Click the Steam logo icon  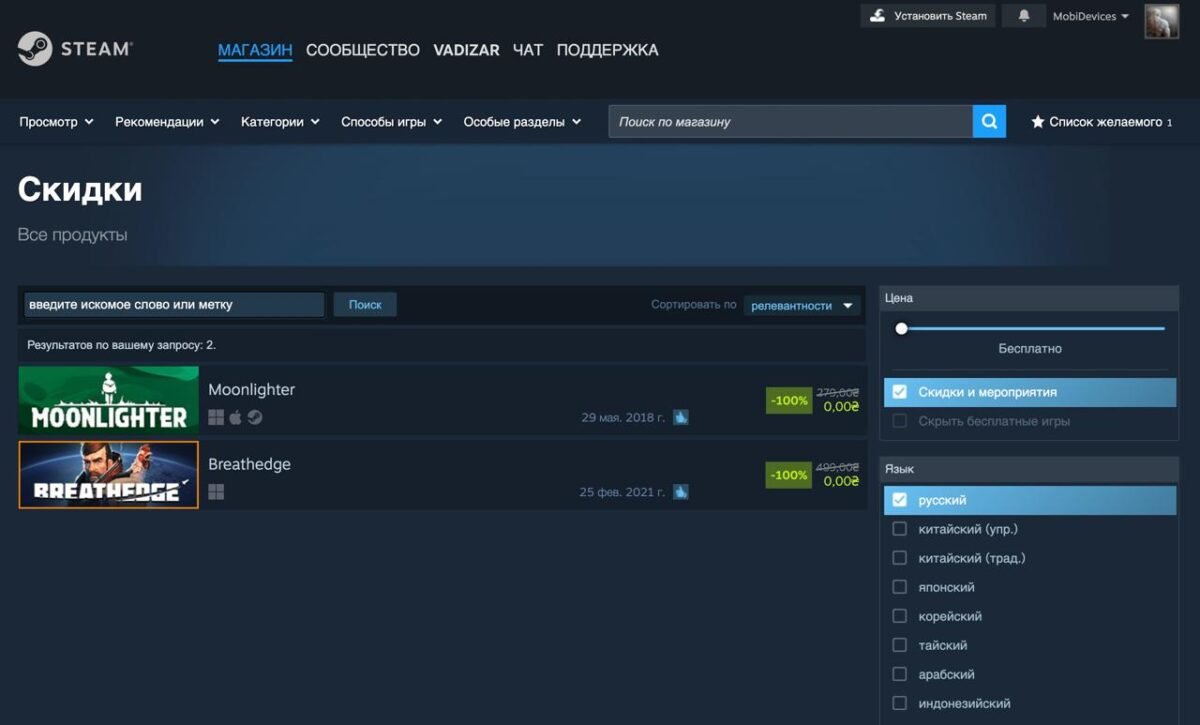(x=35, y=49)
